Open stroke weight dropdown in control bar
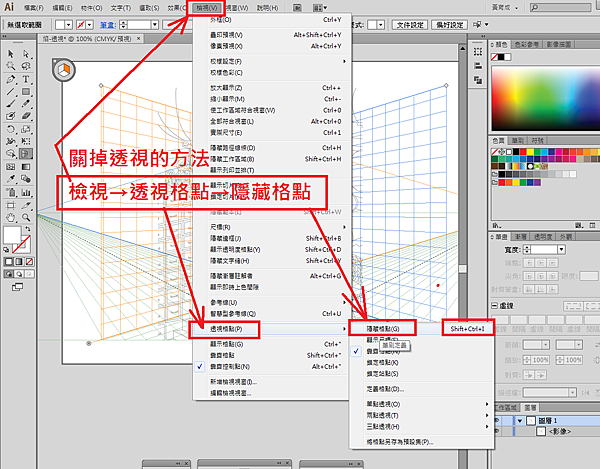This screenshot has height=469, width=600. coord(155,25)
